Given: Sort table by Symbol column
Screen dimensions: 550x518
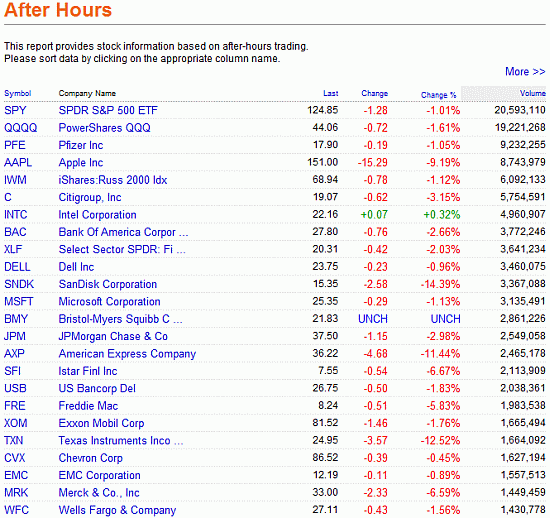Looking at the screenshot, I should (x=18, y=93).
